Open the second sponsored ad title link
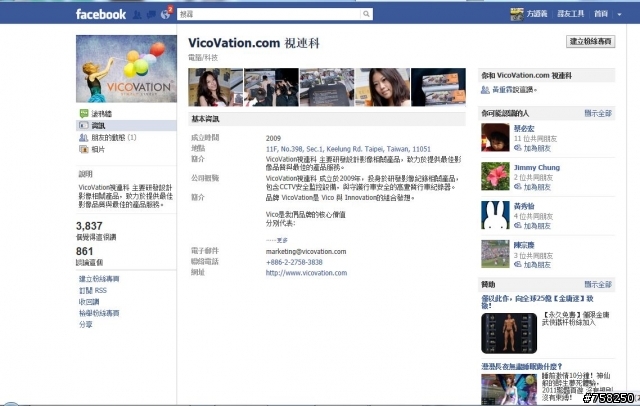Image resolution: width=640 pixels, height=406 pixels. pyautogui.click(x=522, y=366)
